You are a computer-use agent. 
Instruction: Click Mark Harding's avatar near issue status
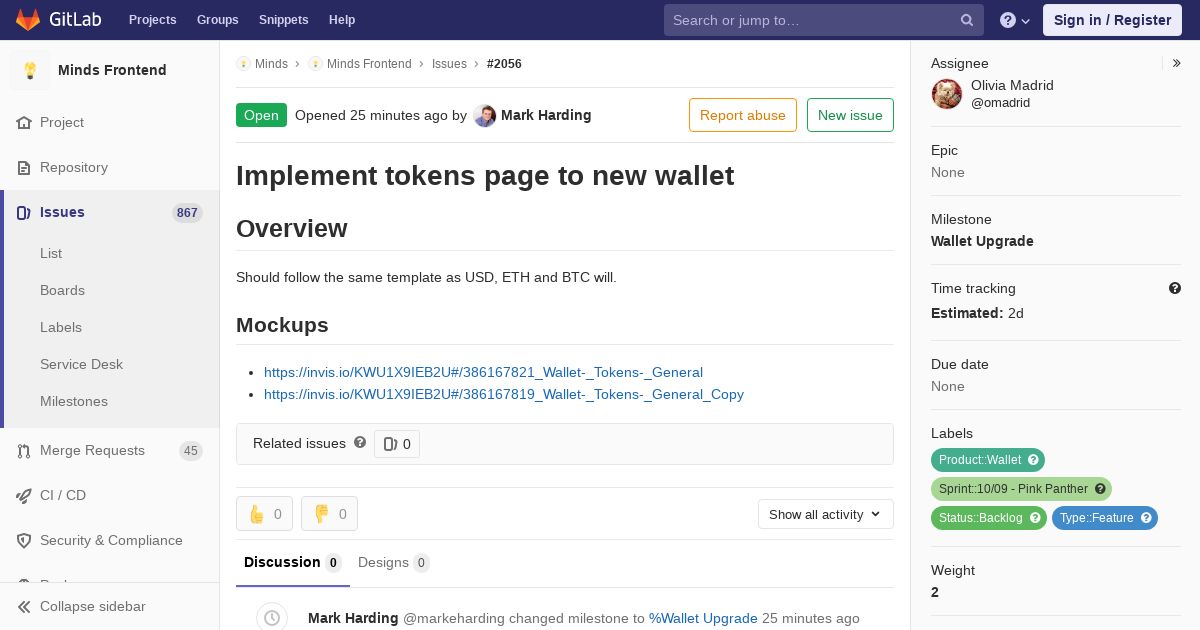[x=485, y=116]
